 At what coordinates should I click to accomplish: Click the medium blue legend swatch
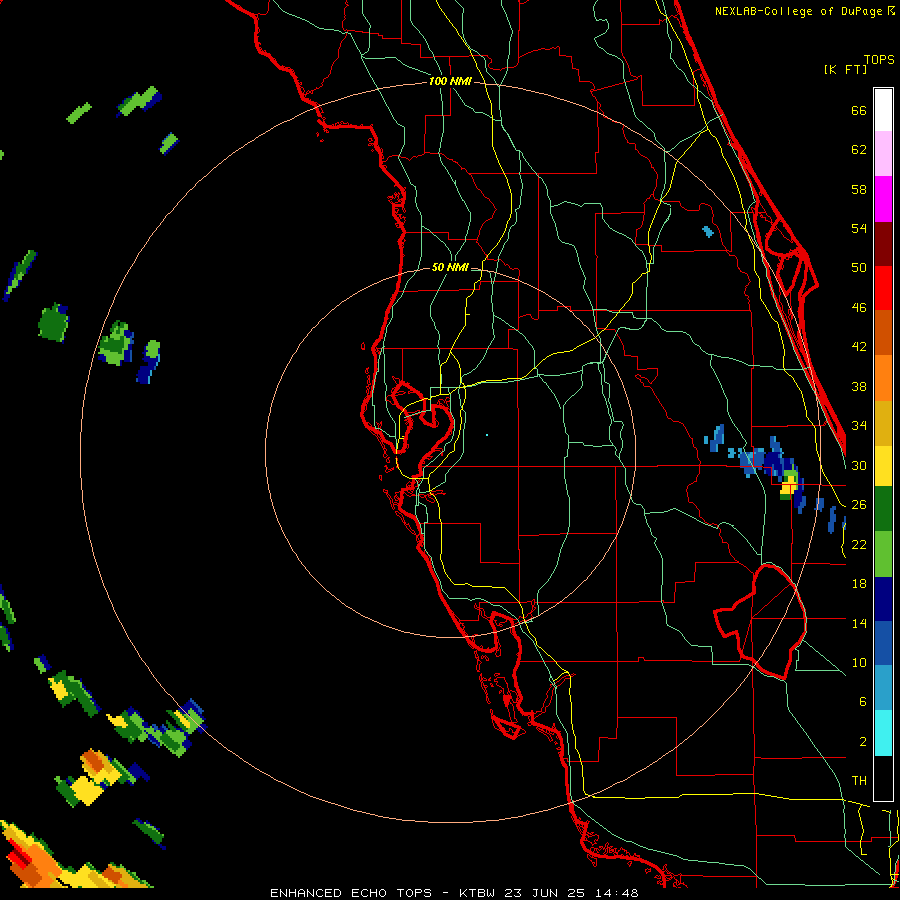(x=883, y=643)
